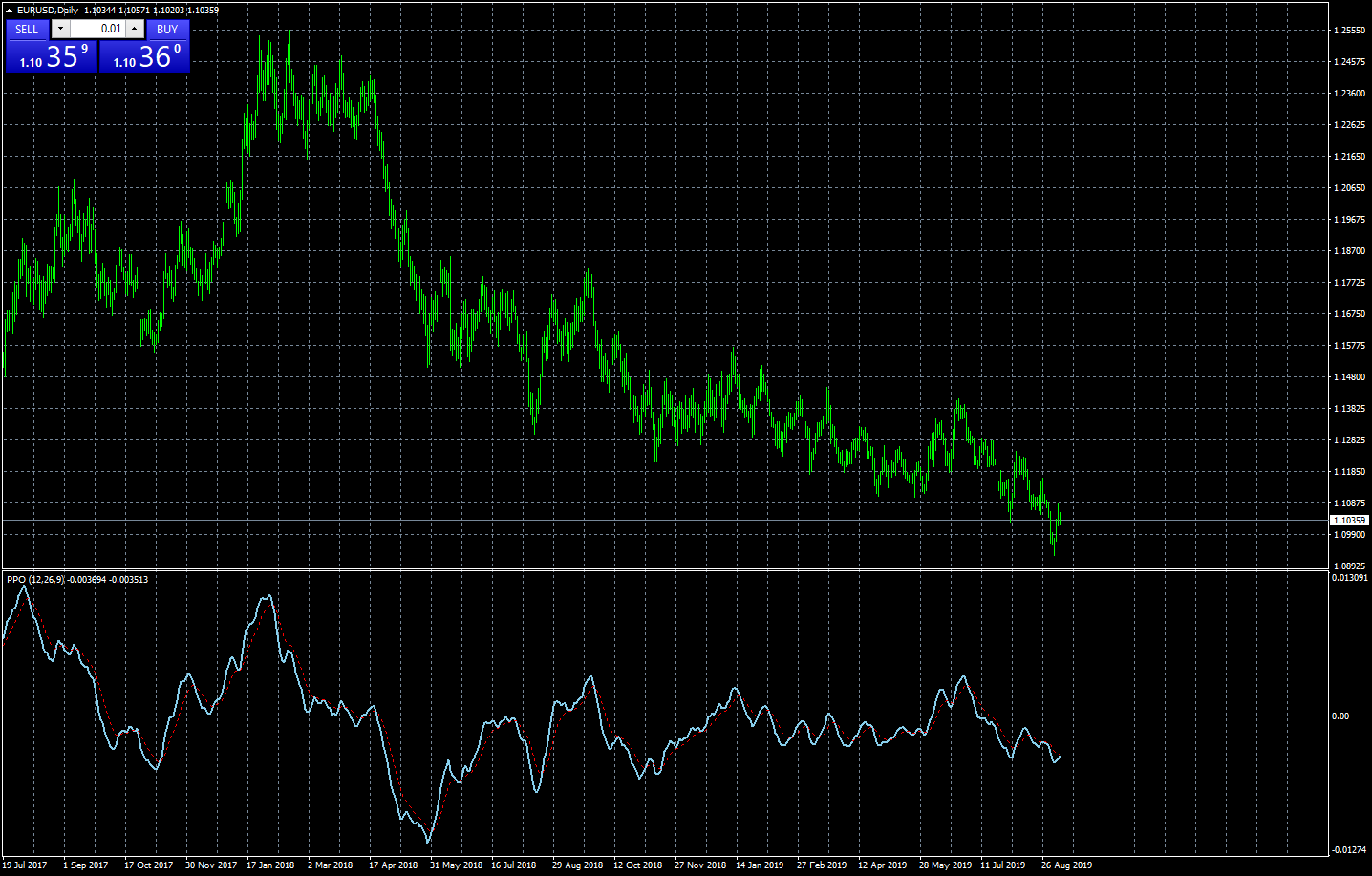Click the 1.08925 price axis label
Image resolution: width=1372 pixels, height=876 pixels.
click(x=1349, y=566)
